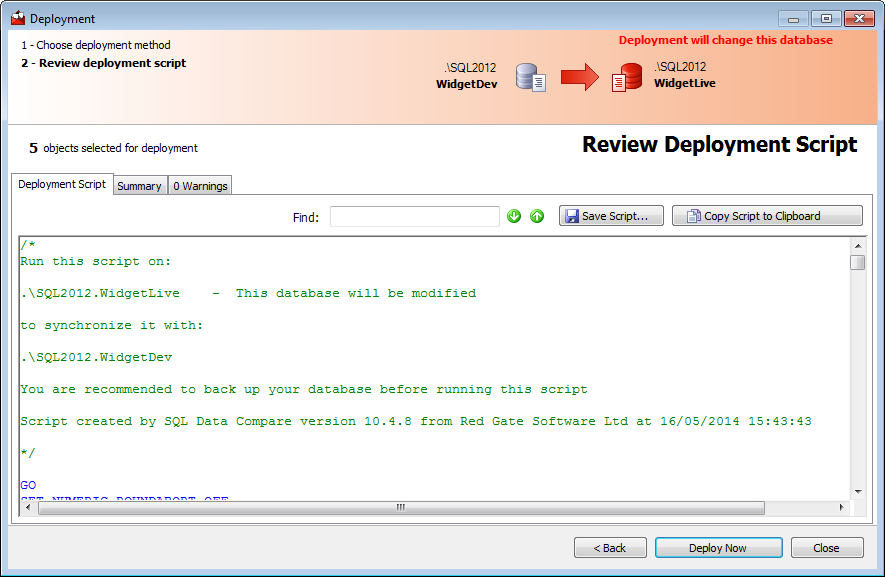Click the horizontal scrollbar right arrow
885x577 pixels.
pyautogui.click(x=841, y=508)
